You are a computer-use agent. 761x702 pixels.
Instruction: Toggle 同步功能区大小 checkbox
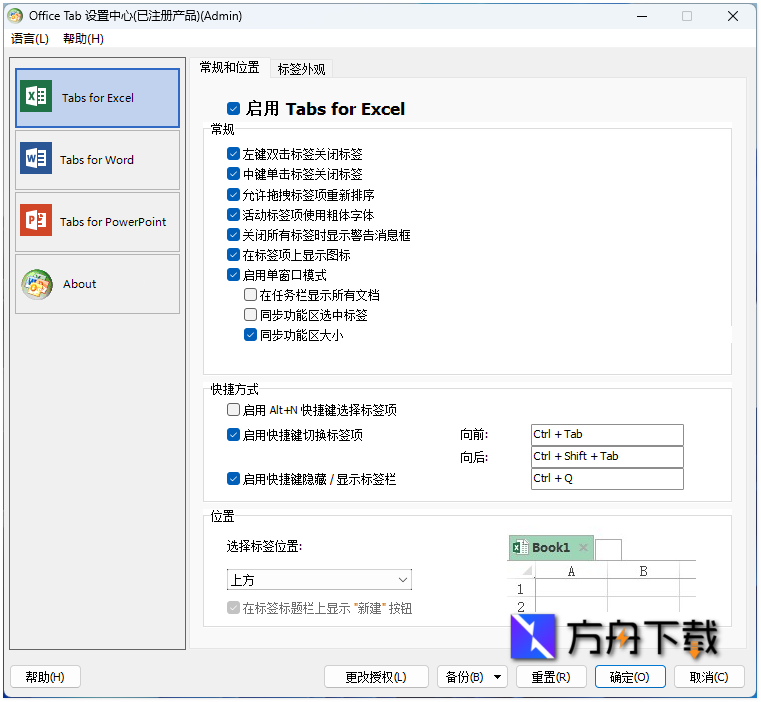pyautogui.click(x=250, y=335)
